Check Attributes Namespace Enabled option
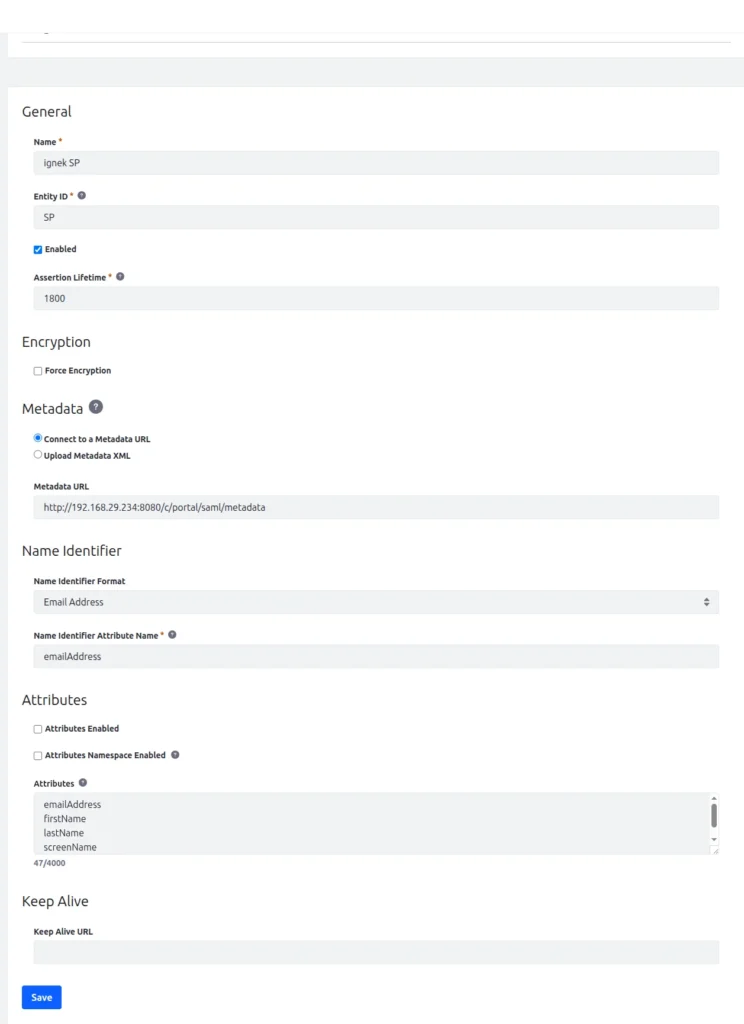744x1024 pixels. (x=38, y=756)
